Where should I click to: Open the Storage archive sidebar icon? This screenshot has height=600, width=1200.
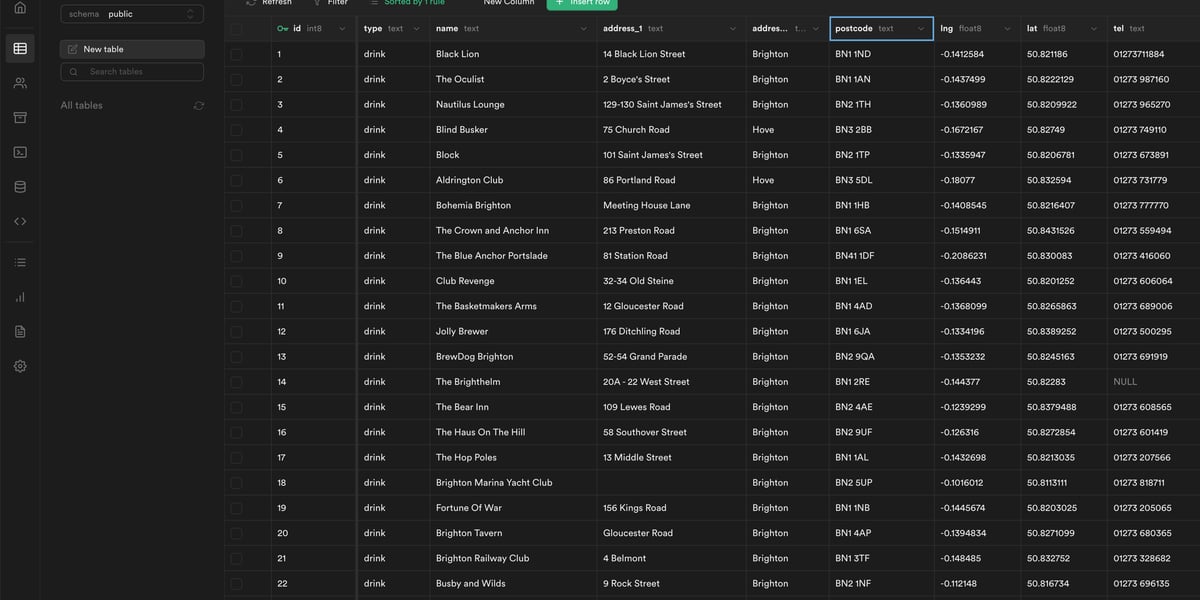[x=20, y=117]
